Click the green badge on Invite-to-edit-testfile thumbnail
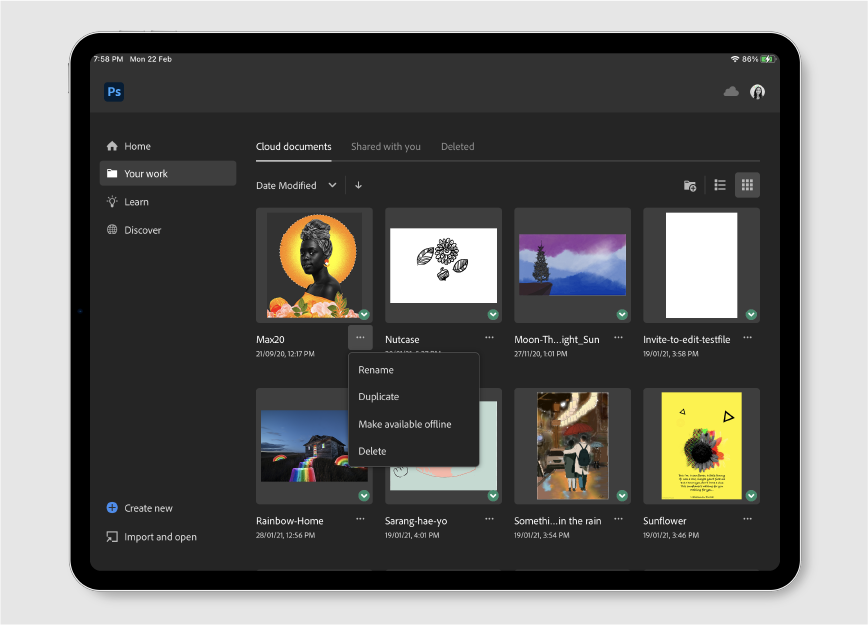Viewport: 868px width, 625px height. coord(751,314)
